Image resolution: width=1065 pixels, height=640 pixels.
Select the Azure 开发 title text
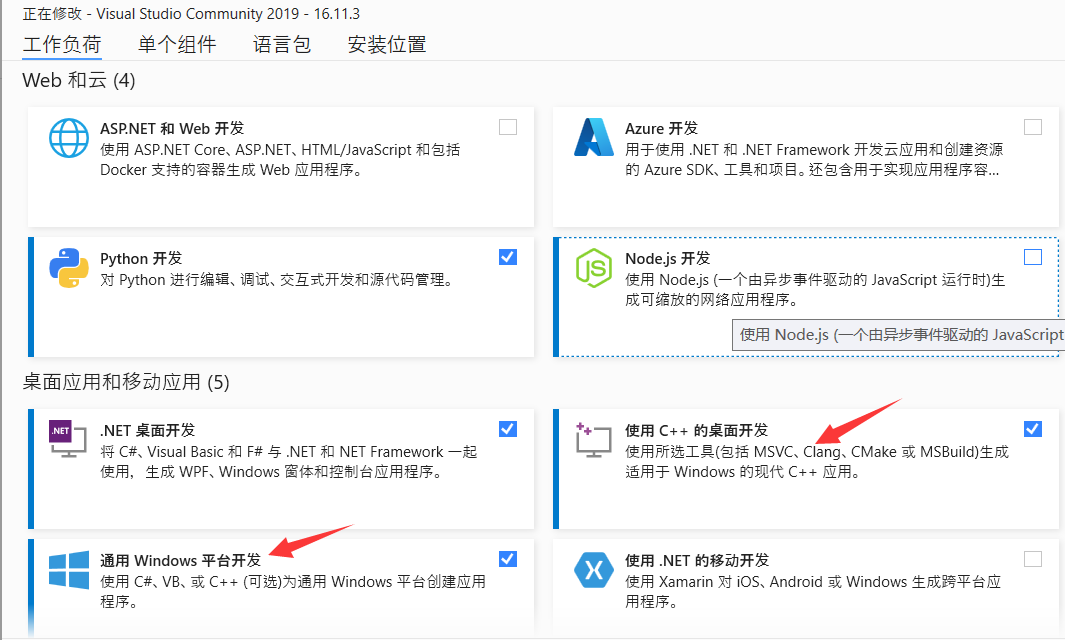[662, 128]
